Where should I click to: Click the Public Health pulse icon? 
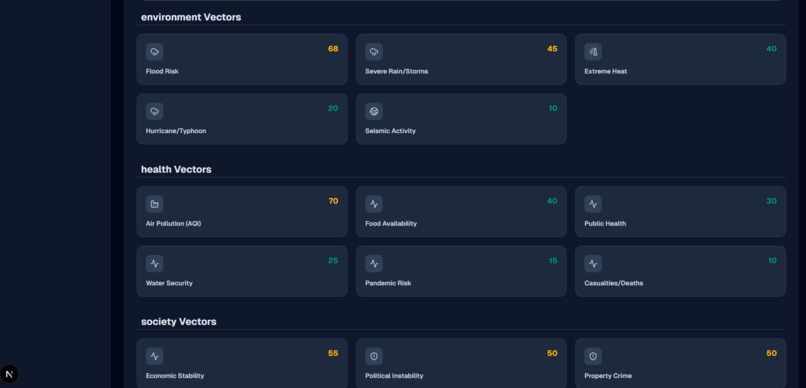[593, 204]
